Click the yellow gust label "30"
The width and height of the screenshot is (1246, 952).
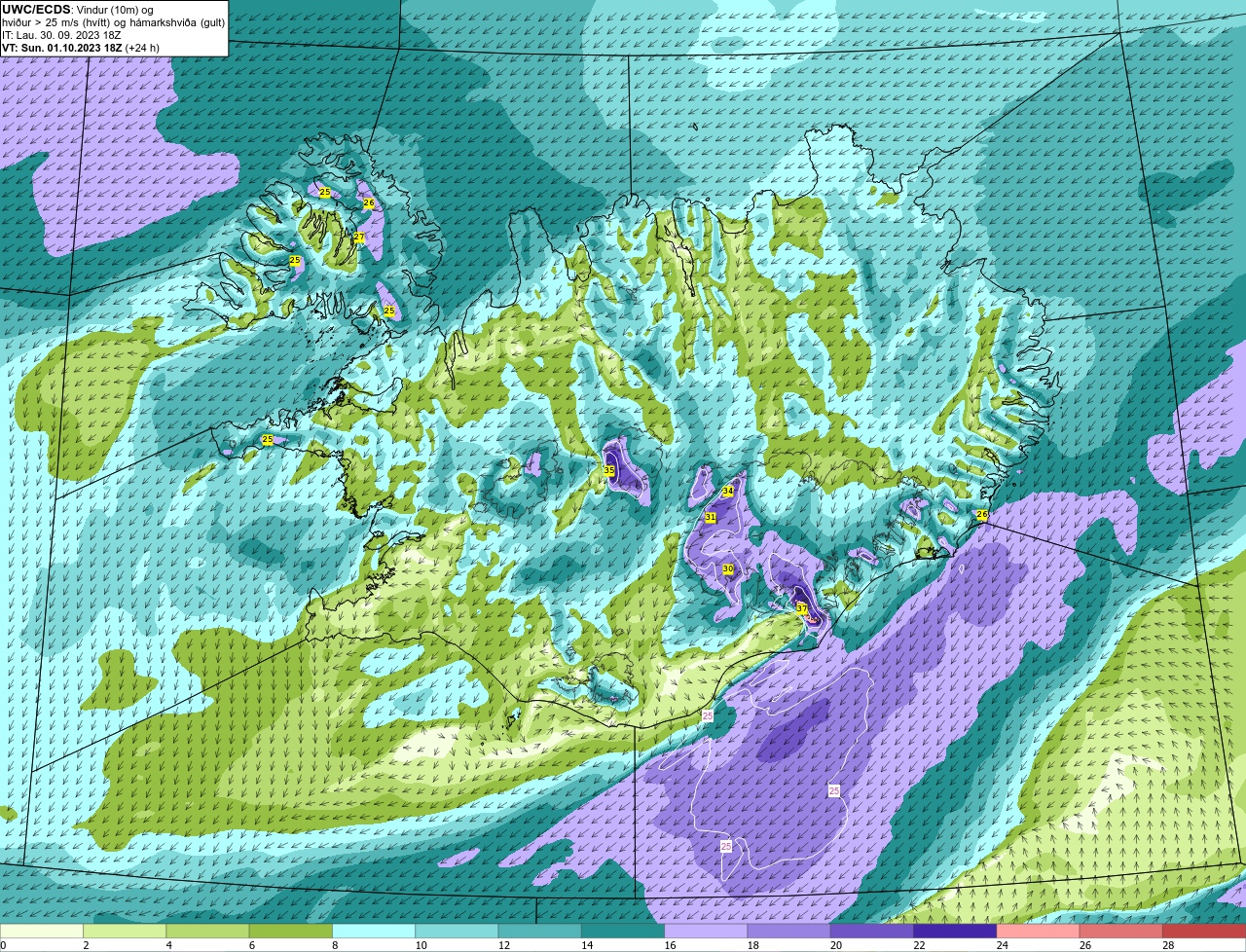pos(728,569)
